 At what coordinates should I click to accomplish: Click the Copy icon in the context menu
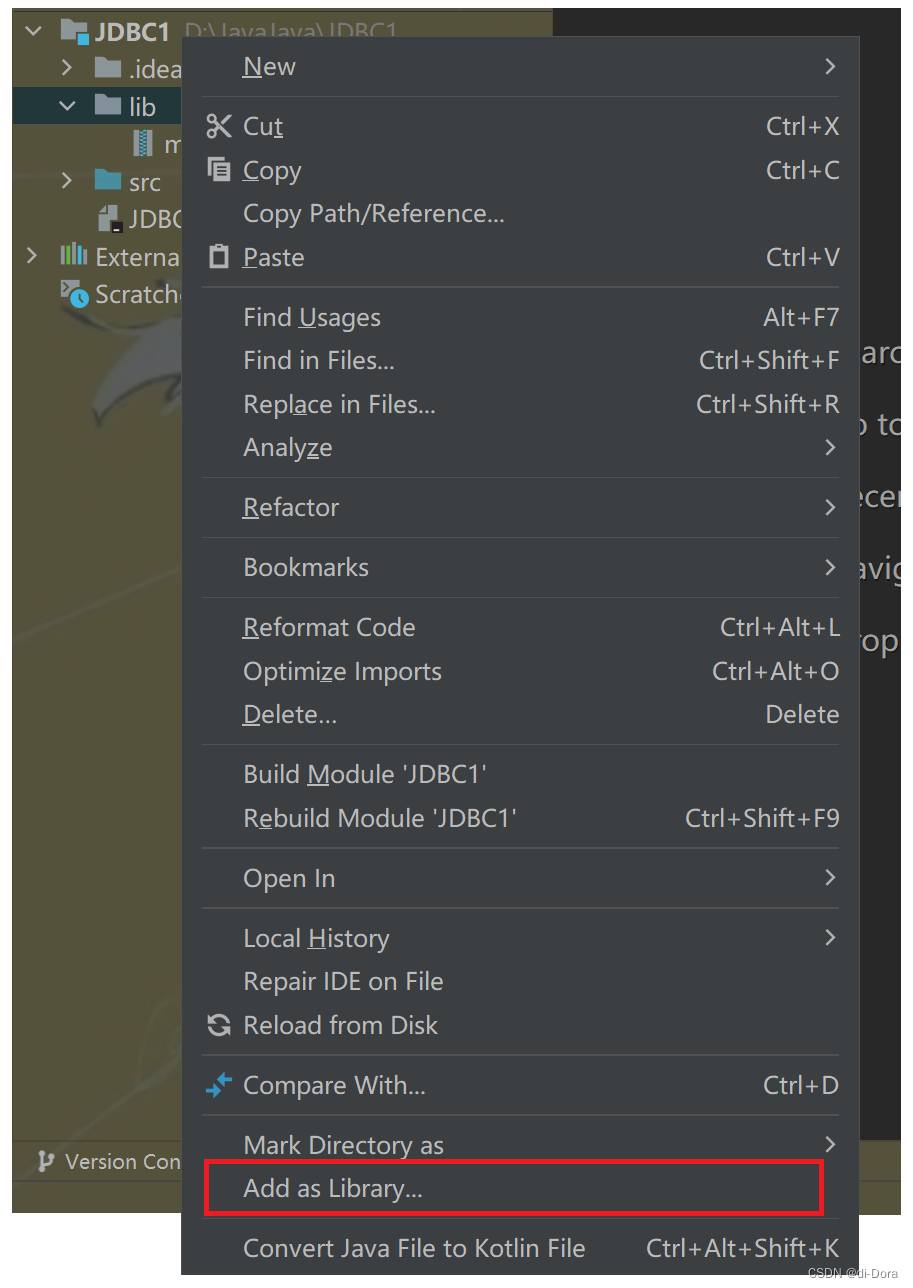tap(219, 170)
